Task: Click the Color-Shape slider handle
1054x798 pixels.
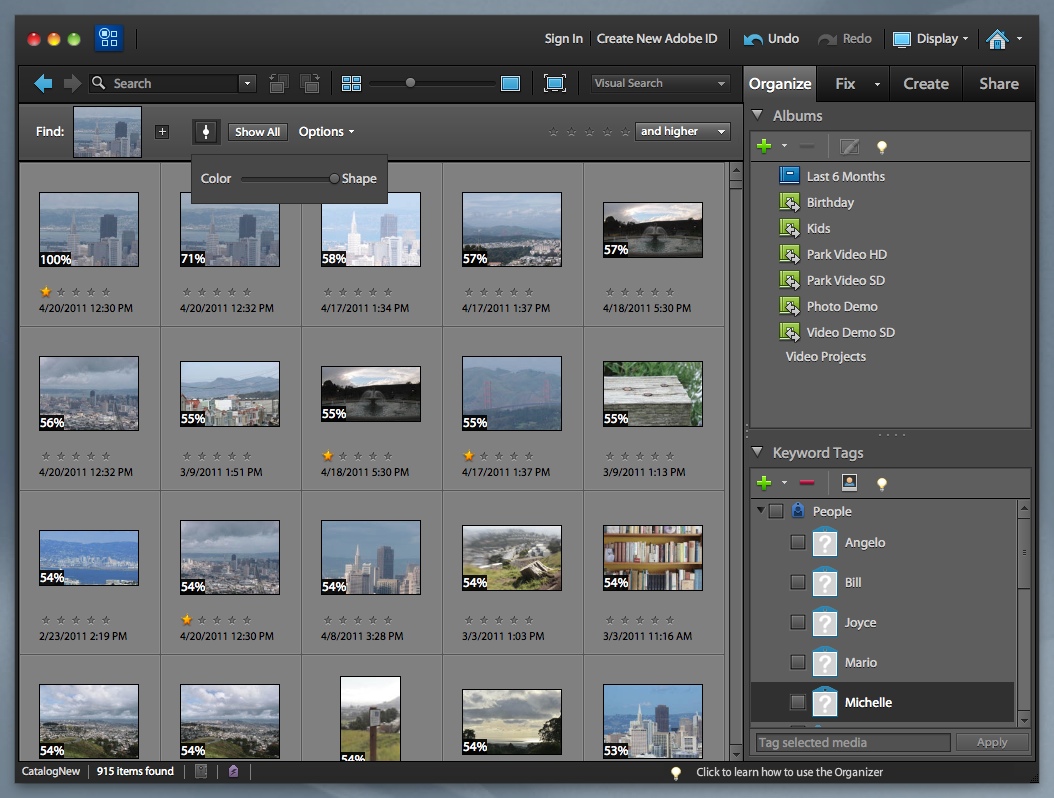Action: click(x=334, y=179)
